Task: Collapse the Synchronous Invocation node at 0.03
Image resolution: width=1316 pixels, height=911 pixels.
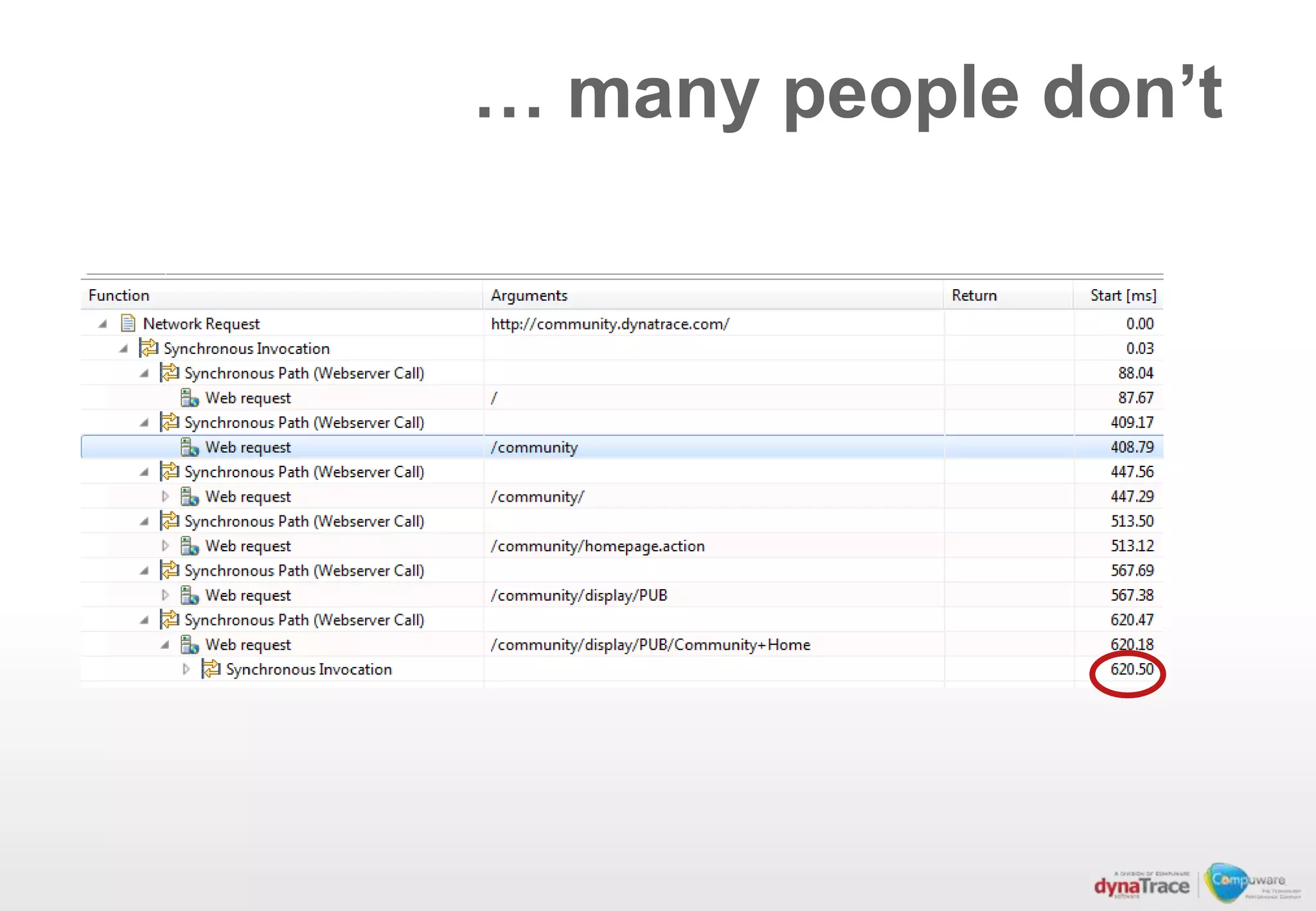Action: pyautogui.click(x=123, y=349)
